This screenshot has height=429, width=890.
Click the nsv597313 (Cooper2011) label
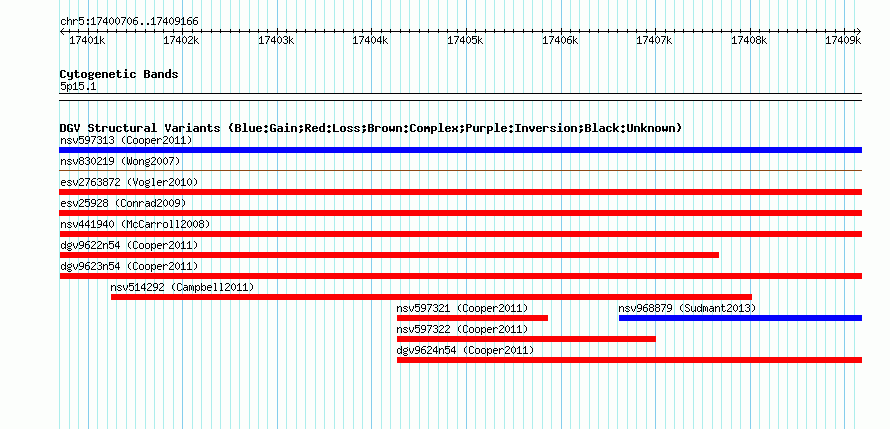click(x=126, y=140)
